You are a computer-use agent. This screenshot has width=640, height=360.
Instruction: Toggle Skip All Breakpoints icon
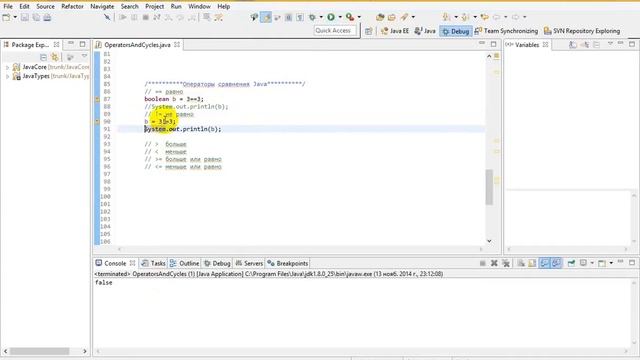(x=107, y=17)
